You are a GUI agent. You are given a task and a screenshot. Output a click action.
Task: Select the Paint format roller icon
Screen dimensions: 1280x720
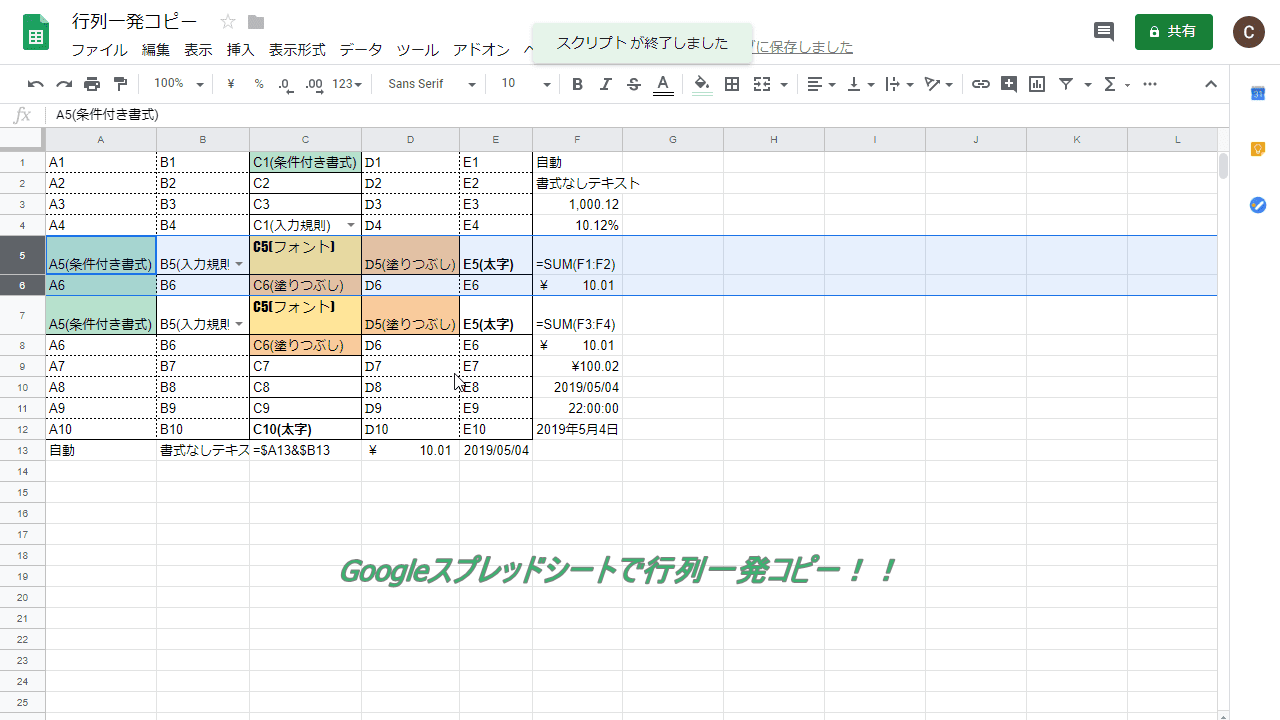pos(121,84)
